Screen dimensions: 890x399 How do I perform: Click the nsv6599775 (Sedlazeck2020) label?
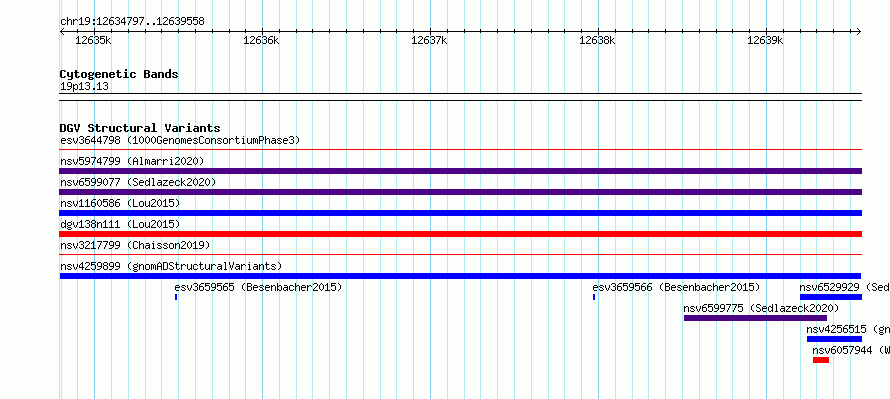(761, 308)
